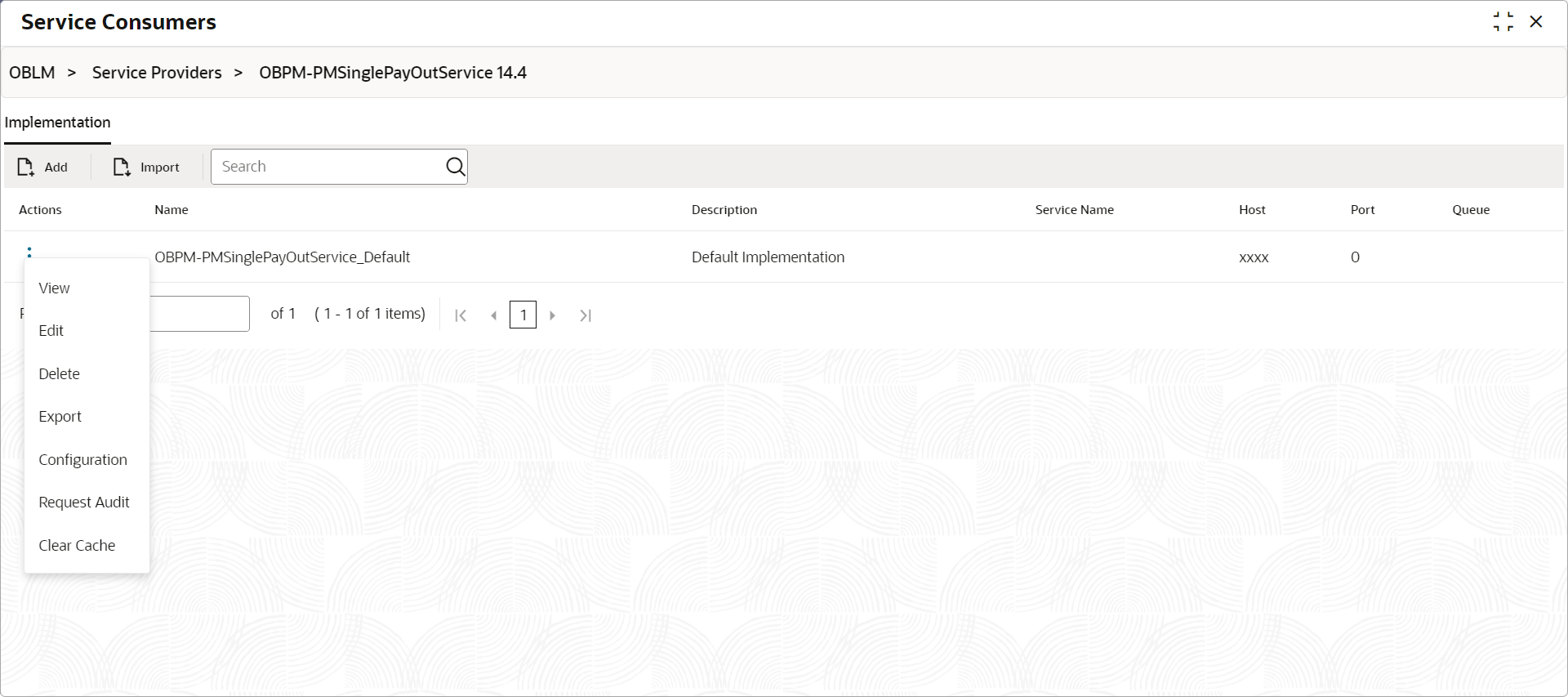Select page 1 in pagination
Image resolution: width=1568 pixels, height=697 pixels.
click(523, 315)
